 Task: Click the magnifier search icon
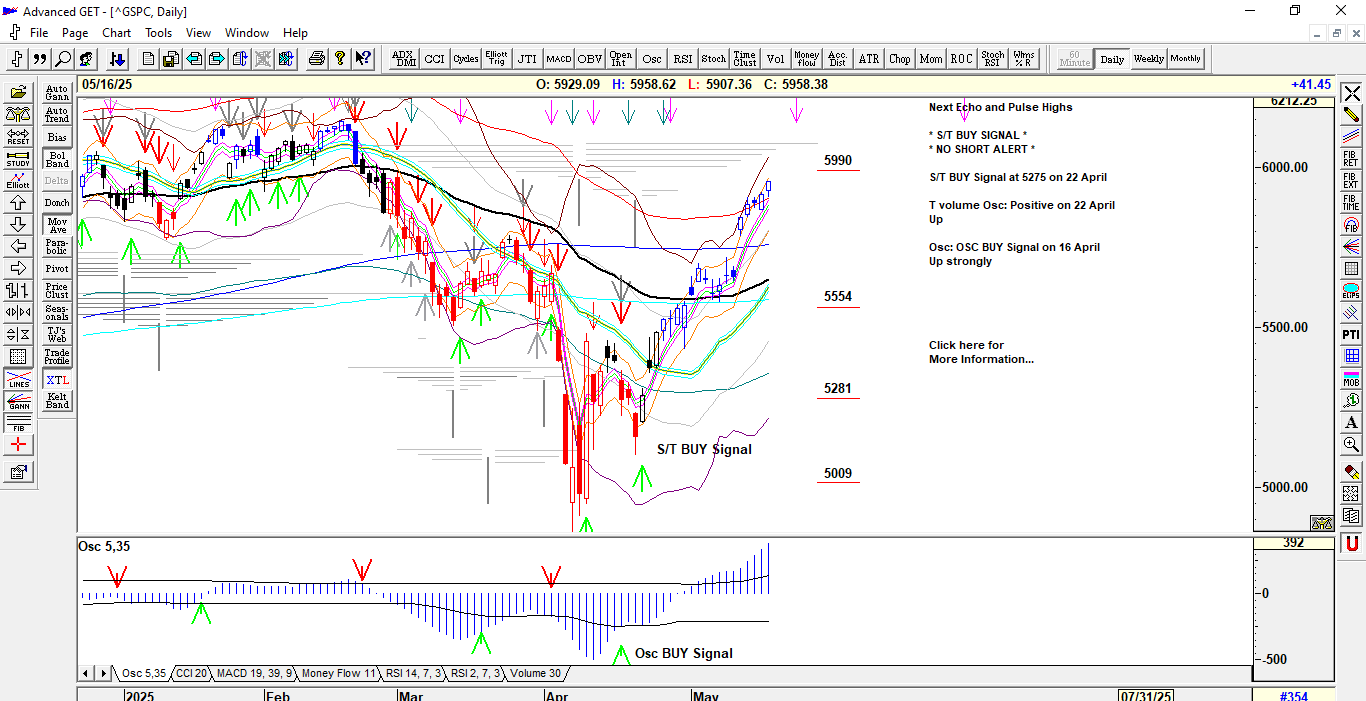63,59
